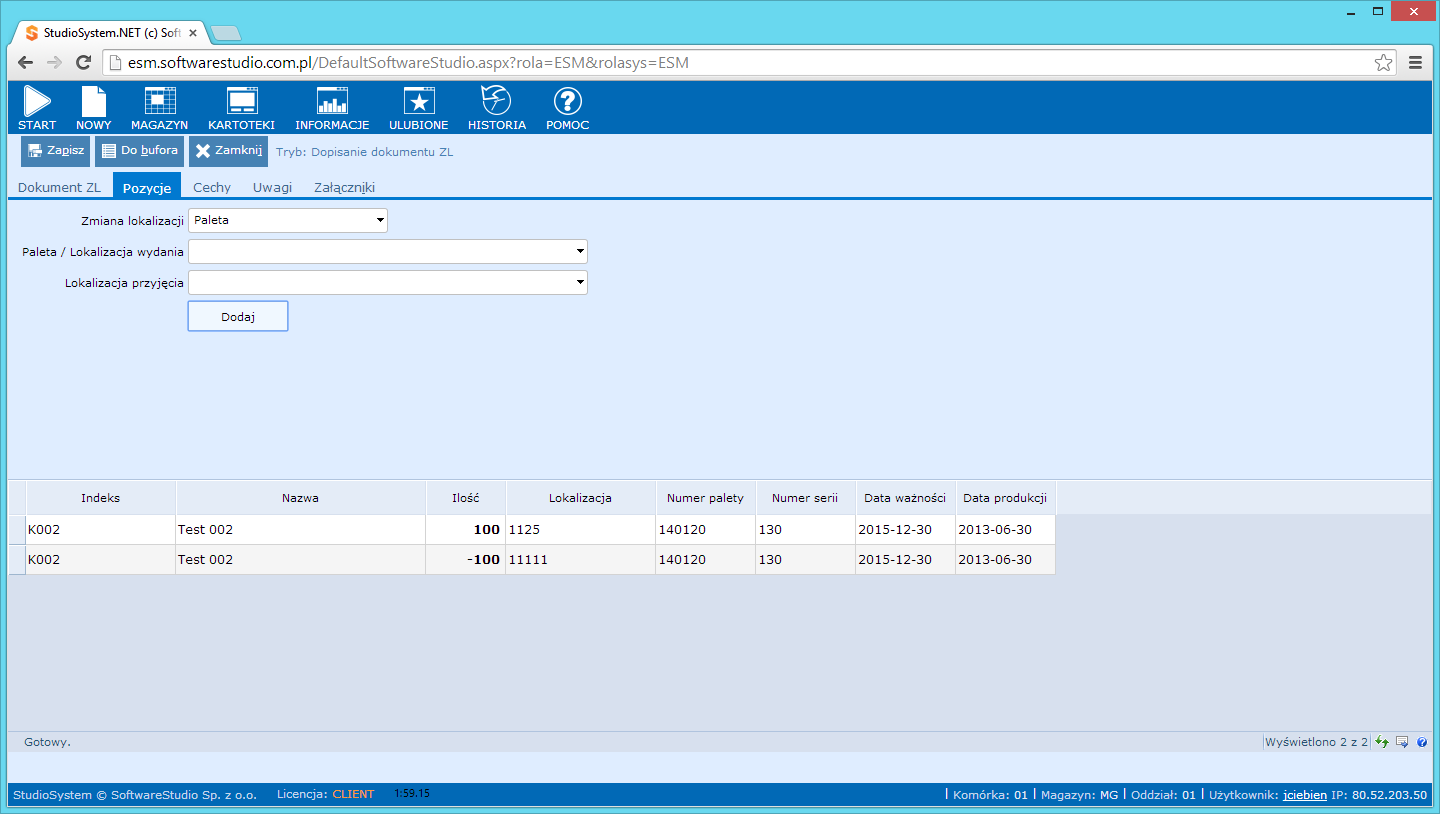Click the Do bufora button
Screen dimensions: 1440x814
[x=139, y=151]
